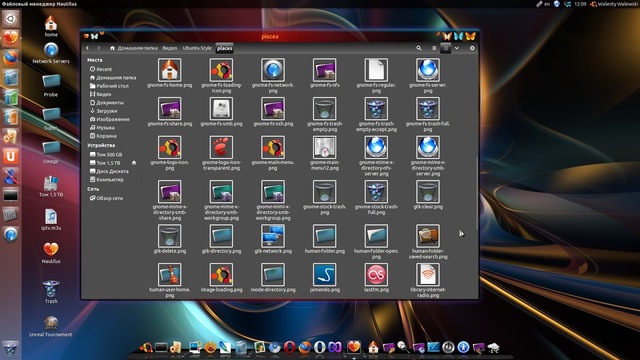Select jamendo.png file

[324, 275]
